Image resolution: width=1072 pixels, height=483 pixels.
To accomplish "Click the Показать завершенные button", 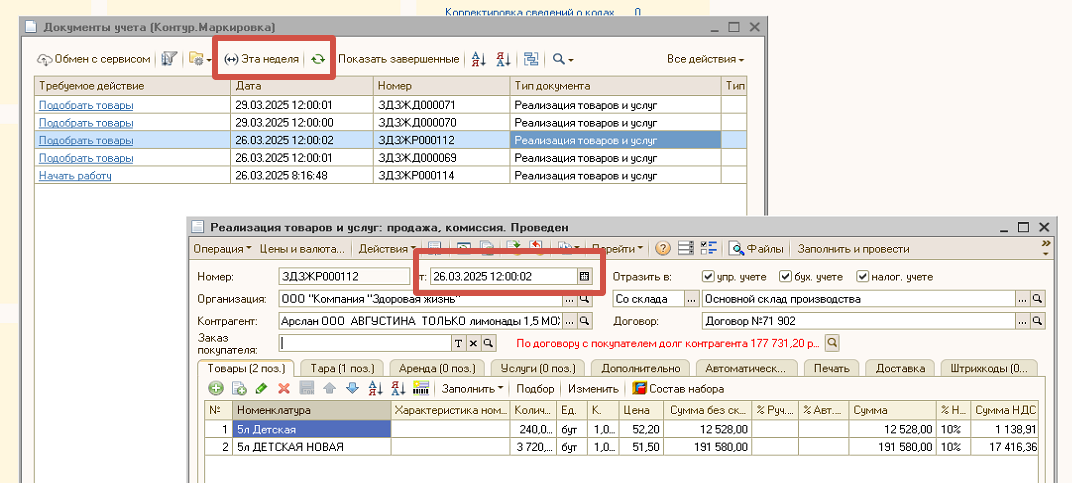I will point(399,60).
